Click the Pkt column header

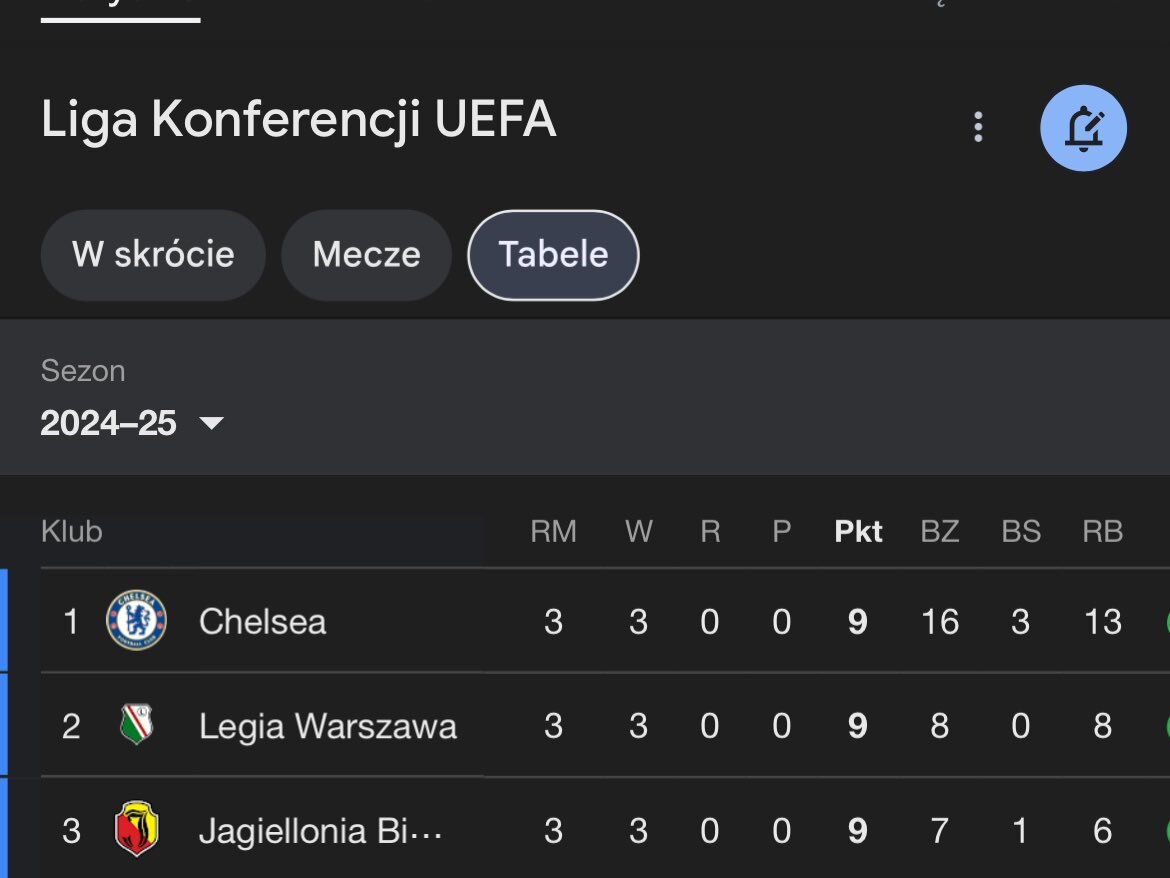pyautogui.click(x=858, y=531)
